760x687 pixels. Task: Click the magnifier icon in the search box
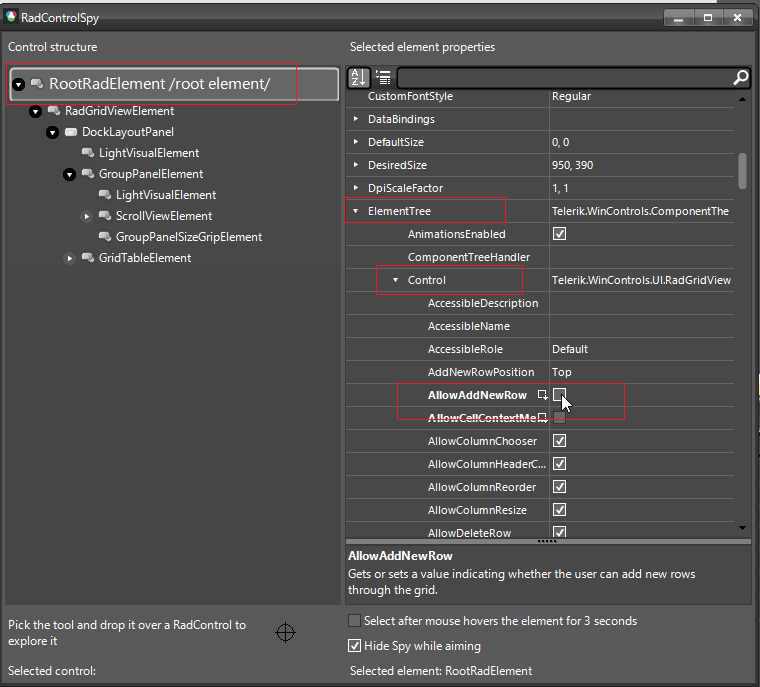coord(740,77)
